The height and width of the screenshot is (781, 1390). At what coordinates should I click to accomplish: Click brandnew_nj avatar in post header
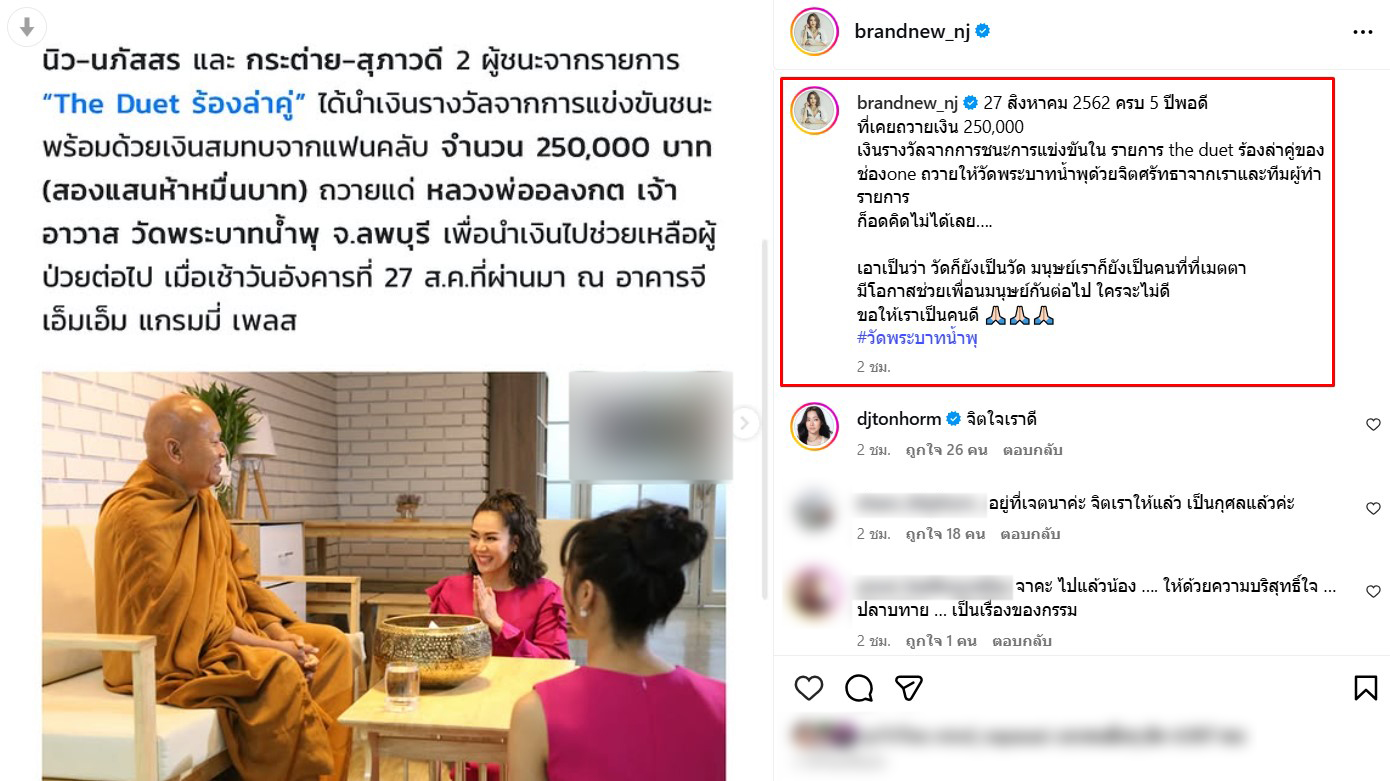(x=814, y=32)
